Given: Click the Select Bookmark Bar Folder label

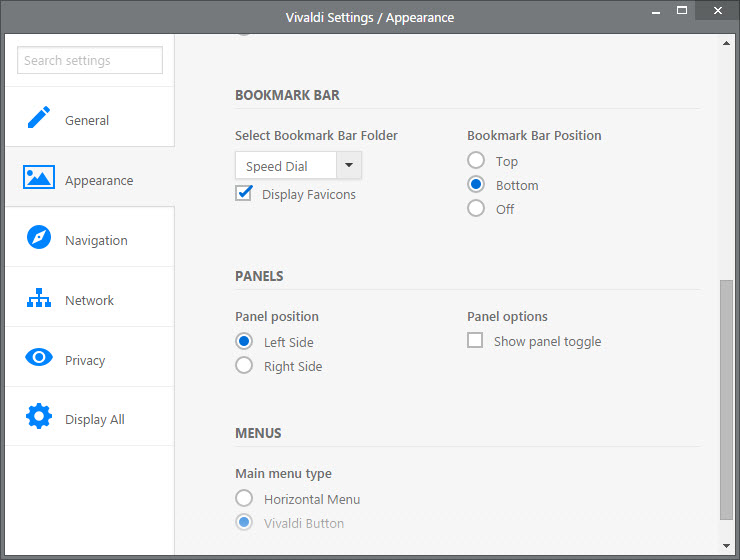Looking at the screenshot, I should click(x=316, y=136).
